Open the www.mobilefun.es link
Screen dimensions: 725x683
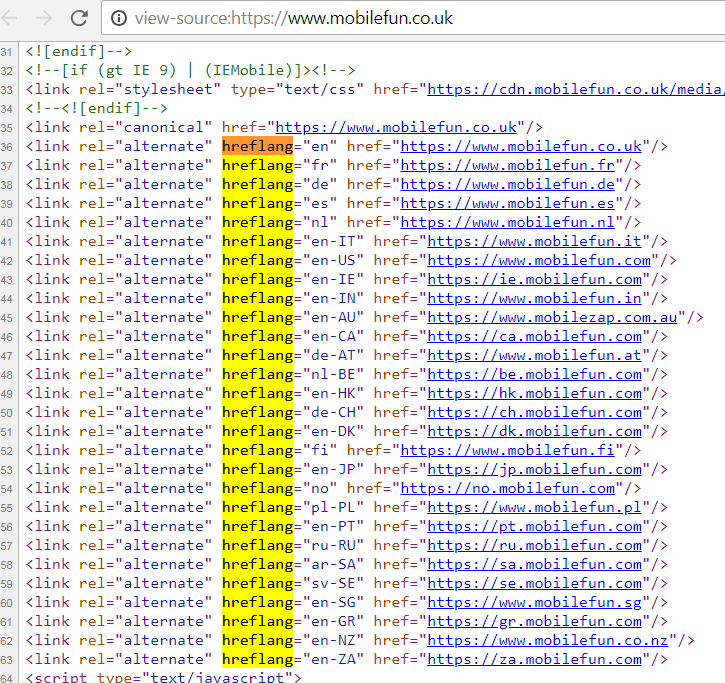coord(508,203)
